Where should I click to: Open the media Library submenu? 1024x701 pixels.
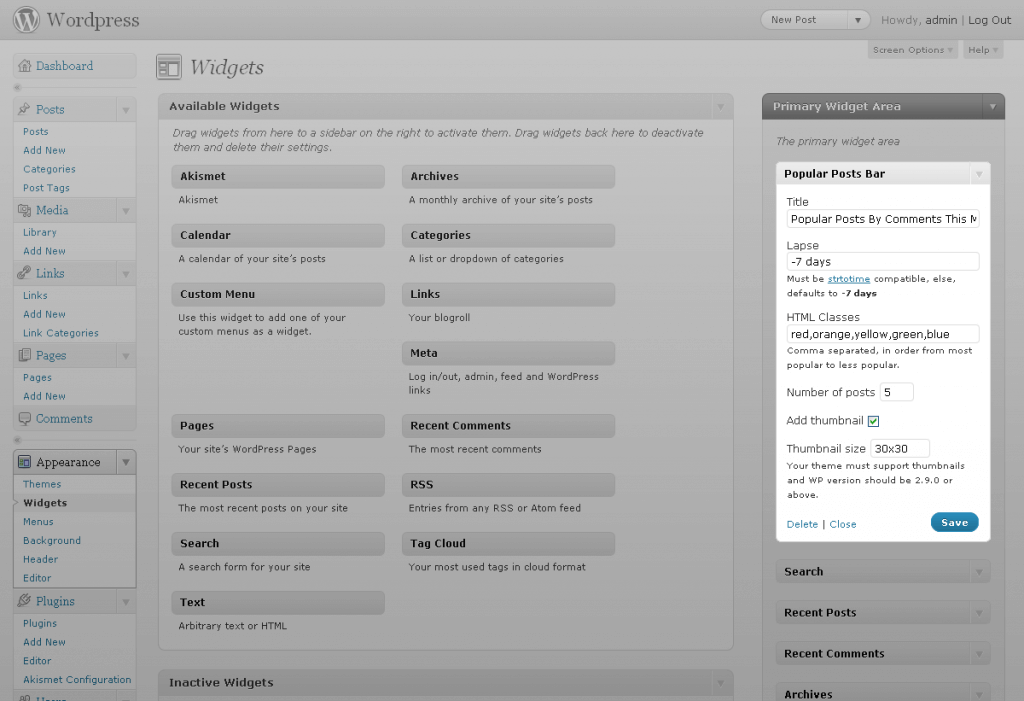[x=40, y=233]
